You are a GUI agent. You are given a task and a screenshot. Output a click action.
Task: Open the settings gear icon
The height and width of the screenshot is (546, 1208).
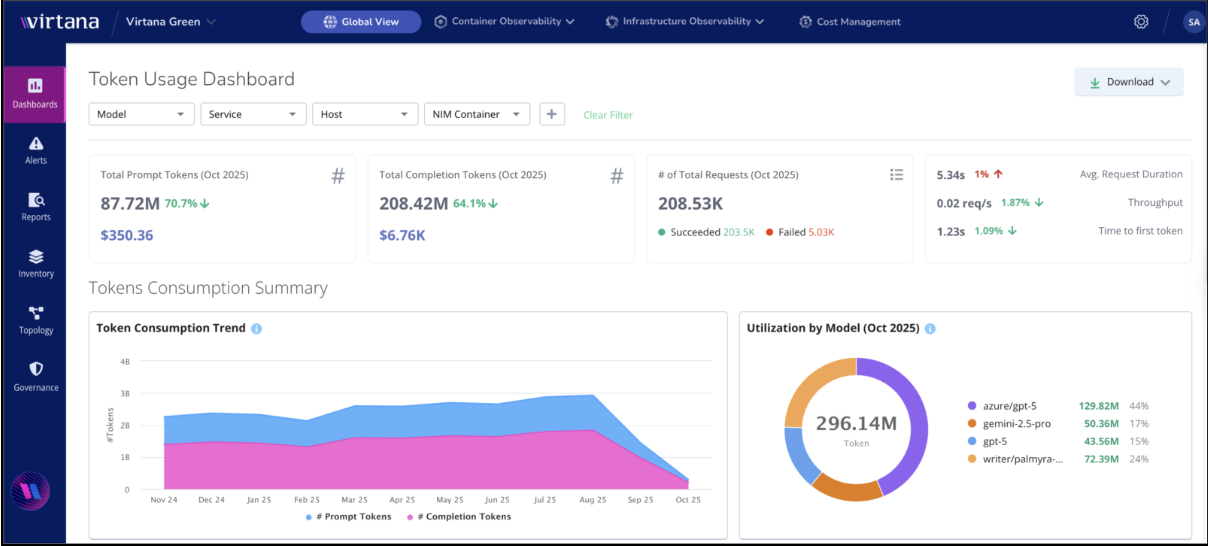click(1141, 22)
